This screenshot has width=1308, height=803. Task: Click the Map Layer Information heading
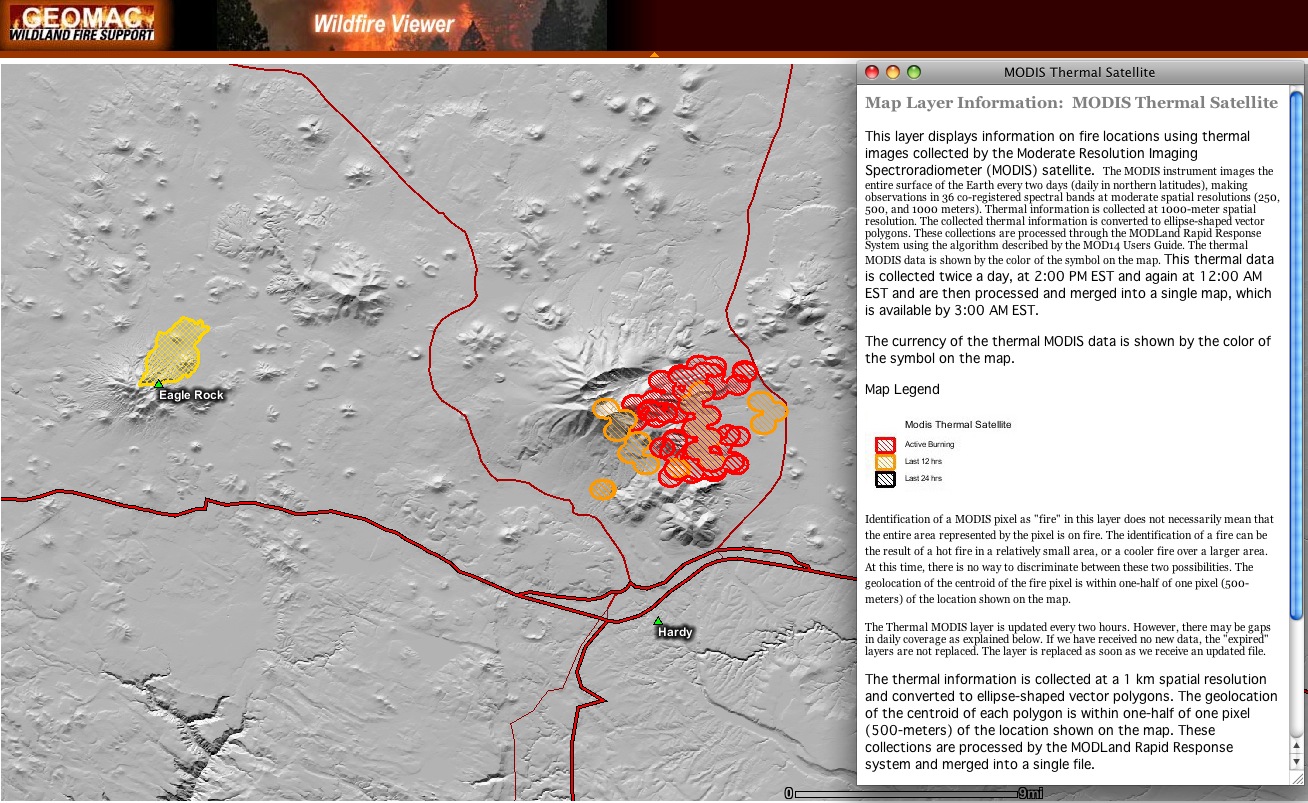(x=1071, y=103)
